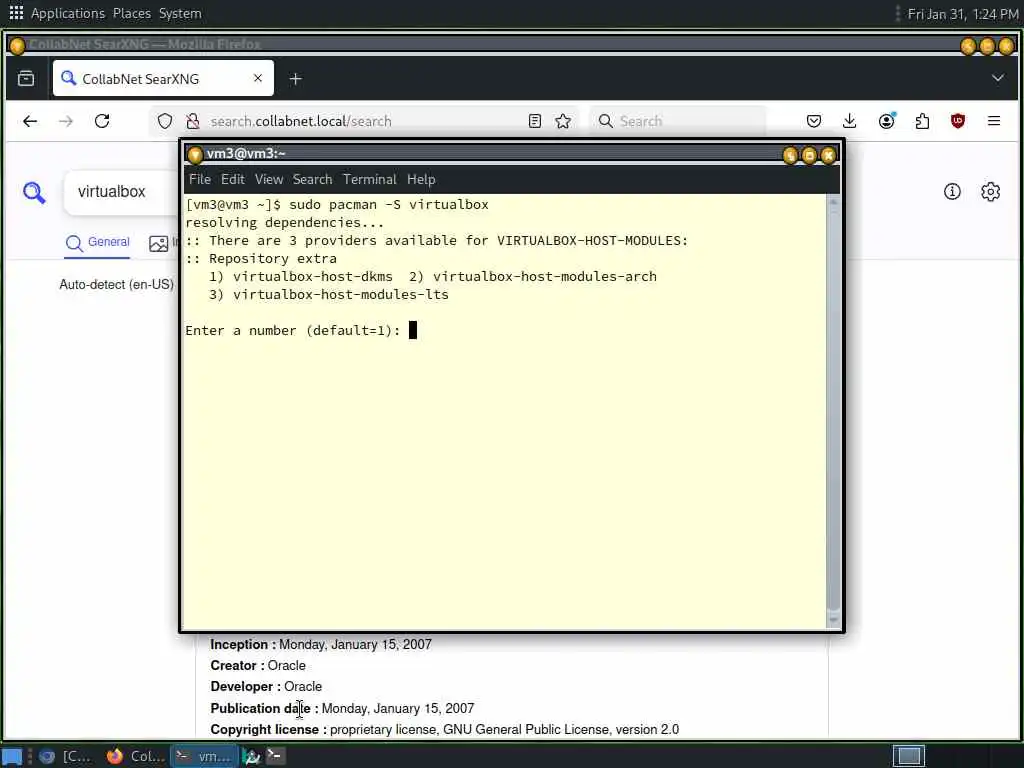
Task: Open the Firefox downloads panel
Action: [x=850, y=121]
